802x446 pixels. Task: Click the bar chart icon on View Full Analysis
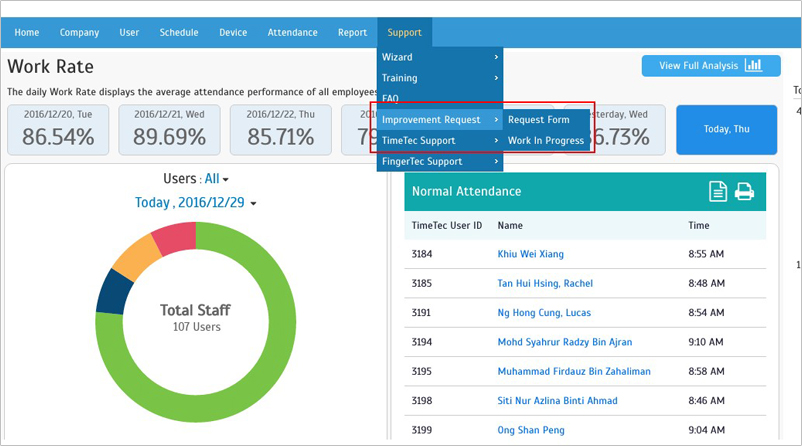(753, 65)
